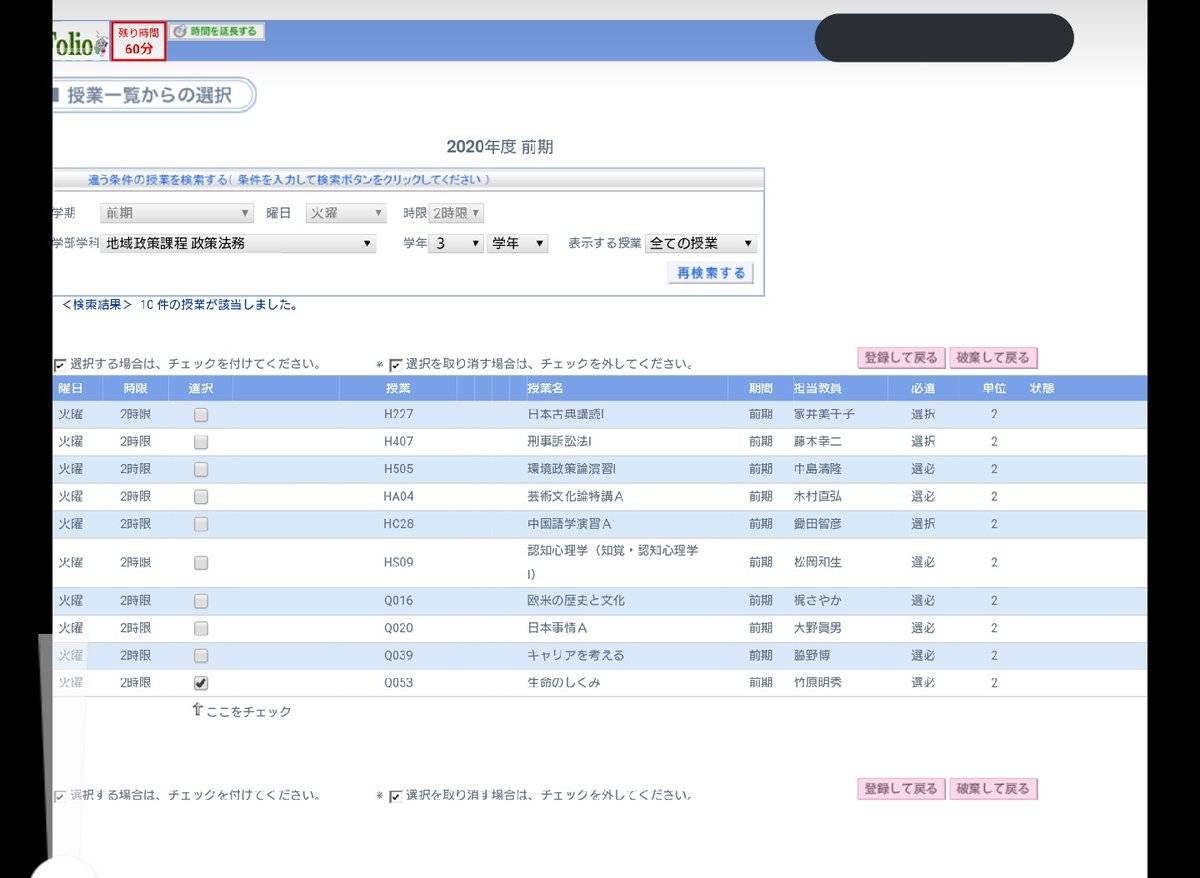Select the 刑事訴訟法I course checkbox

click(200, 441)
